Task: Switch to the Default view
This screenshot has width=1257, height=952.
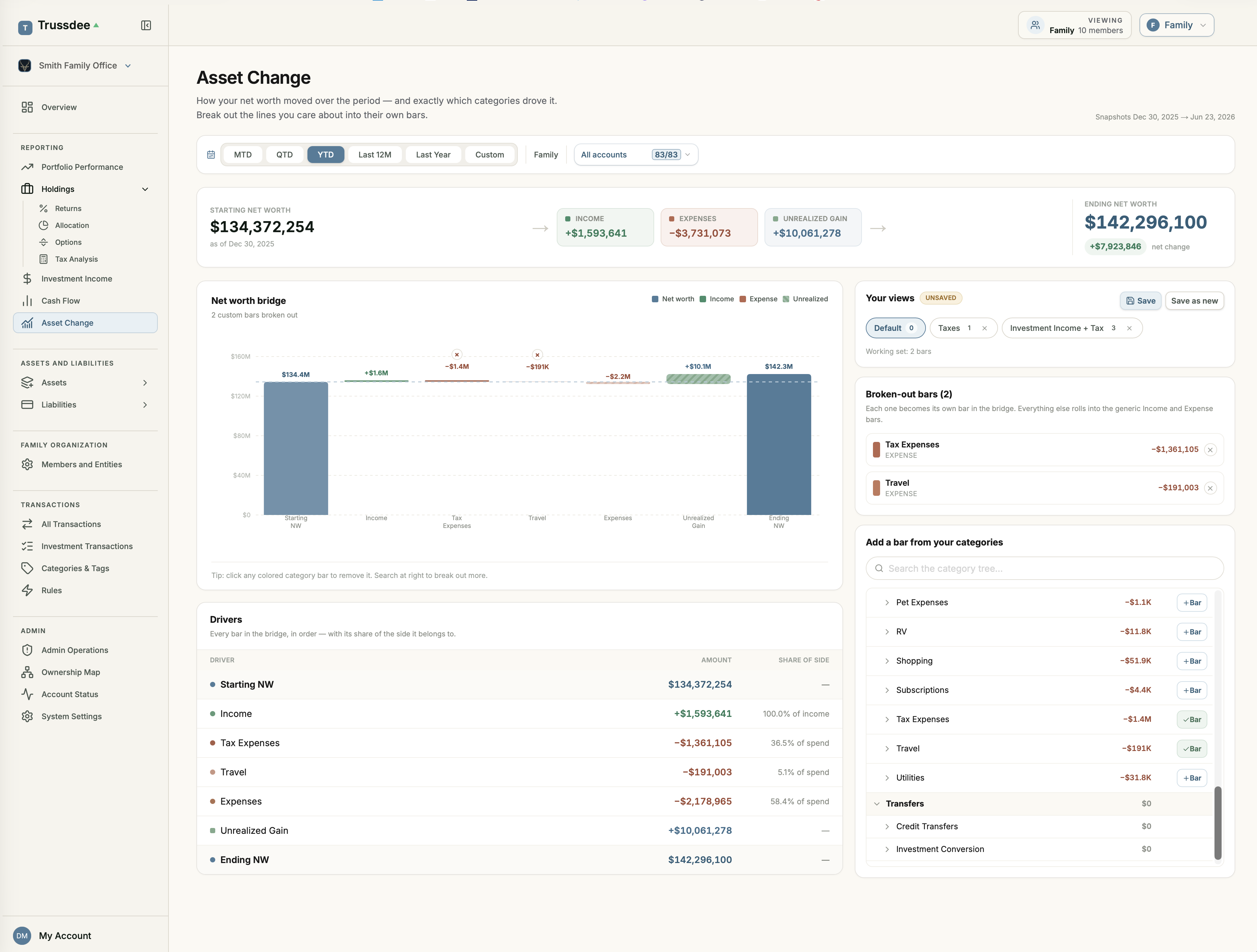Action: (896, 329)
